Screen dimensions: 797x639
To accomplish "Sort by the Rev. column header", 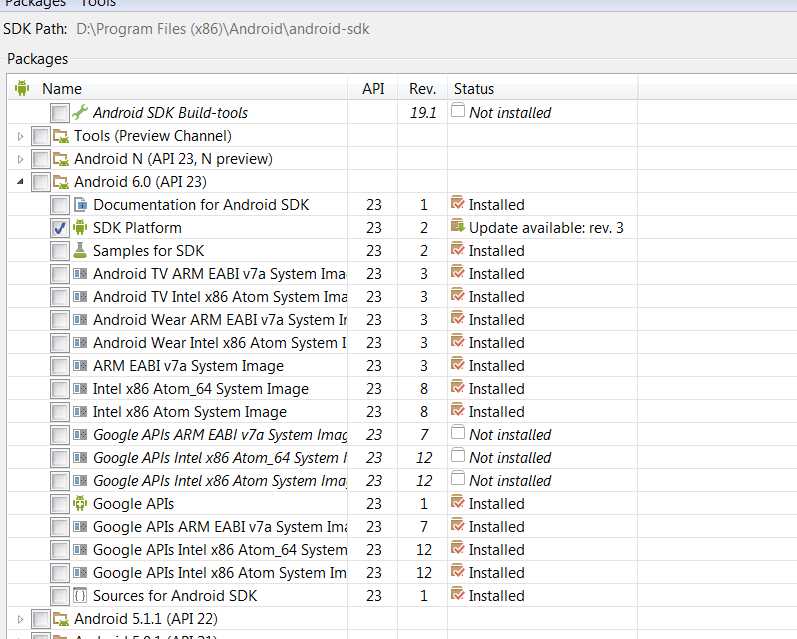I will (x=422, y=88).
